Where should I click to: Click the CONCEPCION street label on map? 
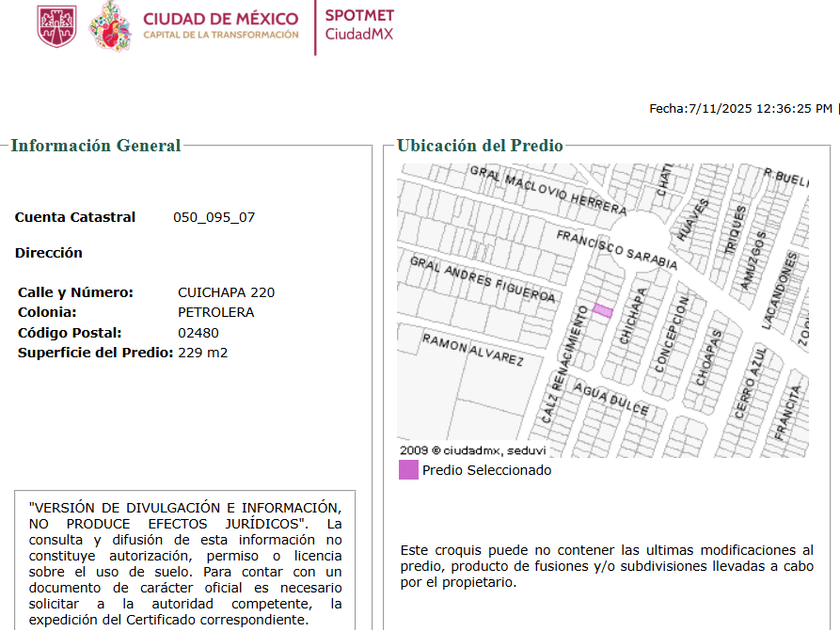tap(672, 334)
